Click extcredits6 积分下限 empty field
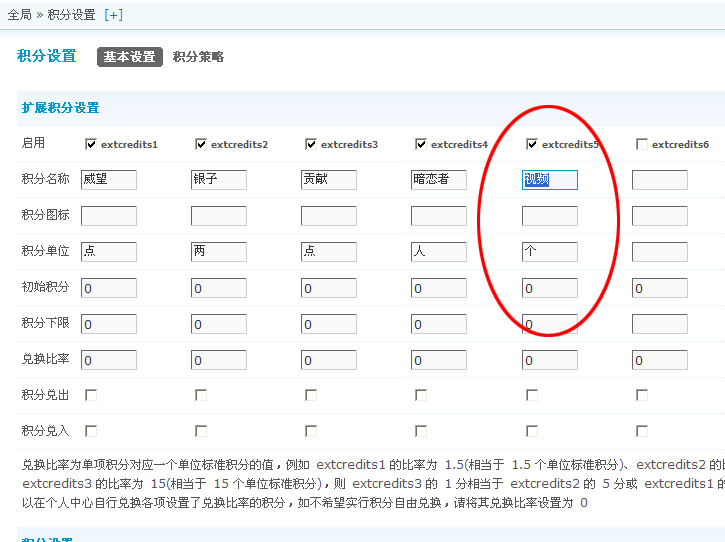This screenshot has height=542, width=725. coord(660,324)
